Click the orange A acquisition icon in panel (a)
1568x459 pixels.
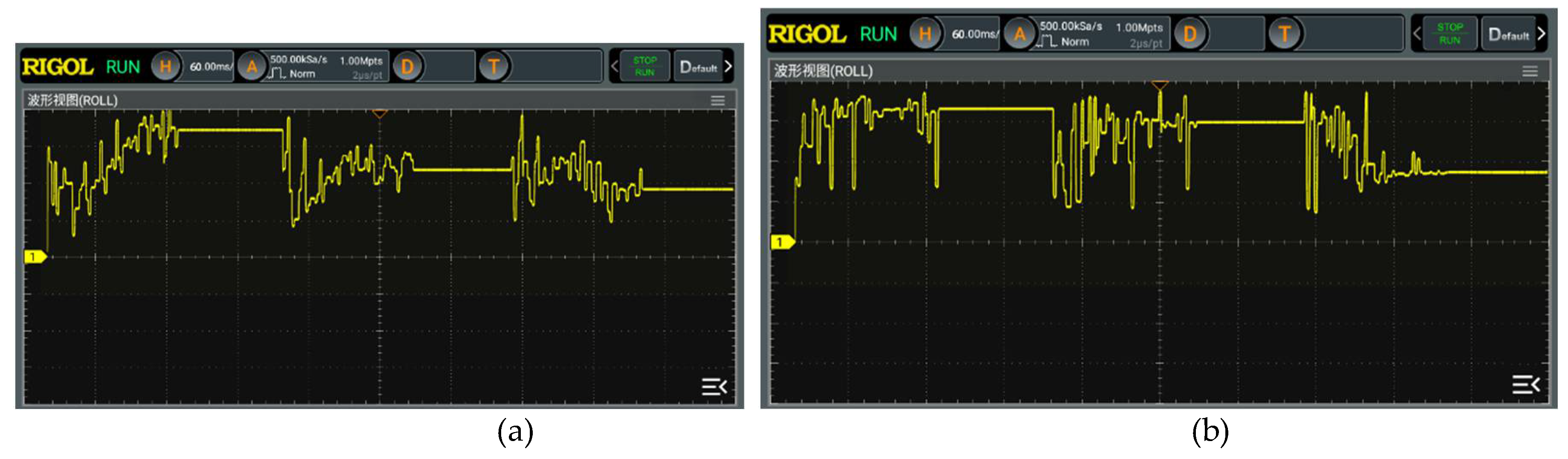[251, 66]
